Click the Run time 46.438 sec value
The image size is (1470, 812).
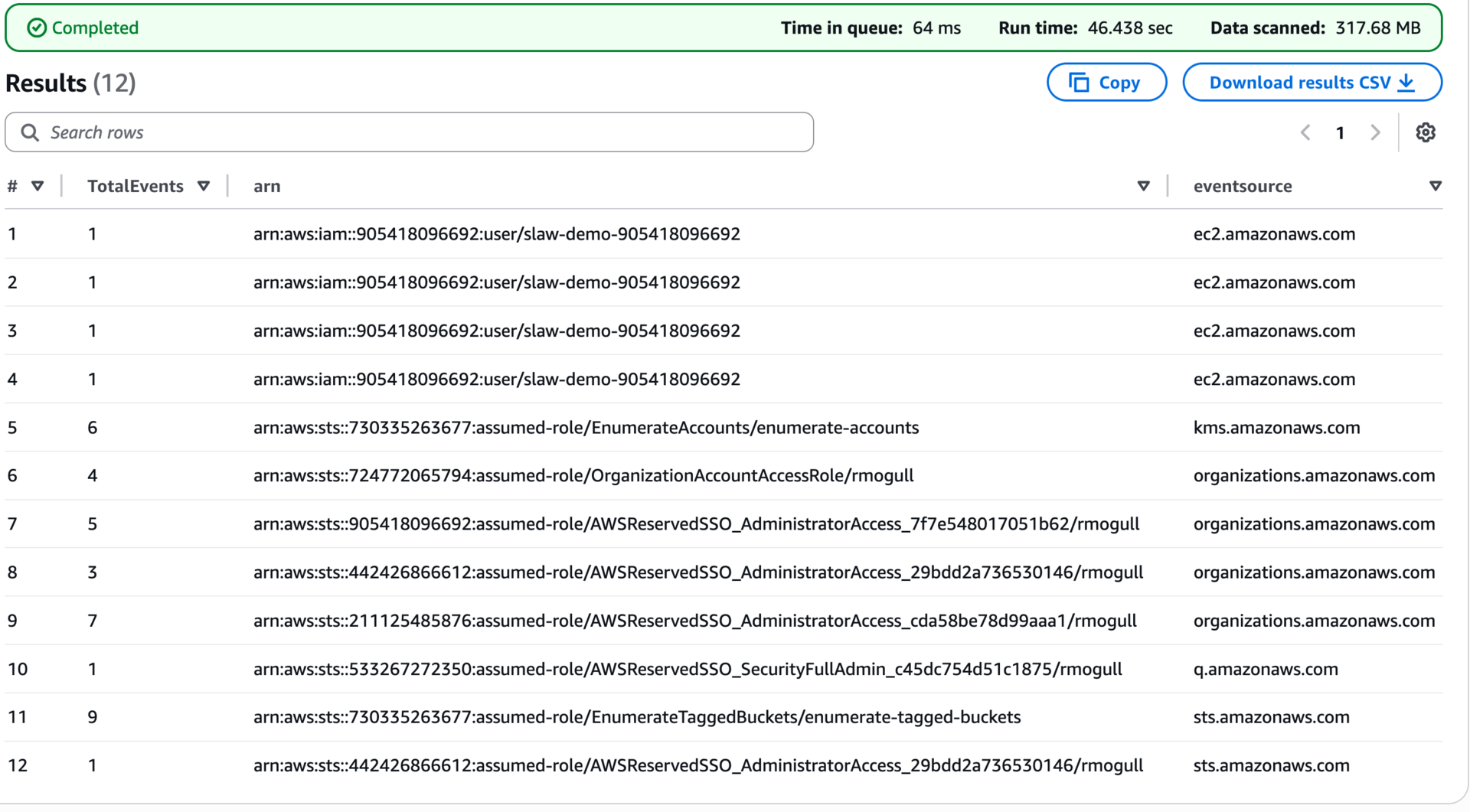coord(1129,28)
